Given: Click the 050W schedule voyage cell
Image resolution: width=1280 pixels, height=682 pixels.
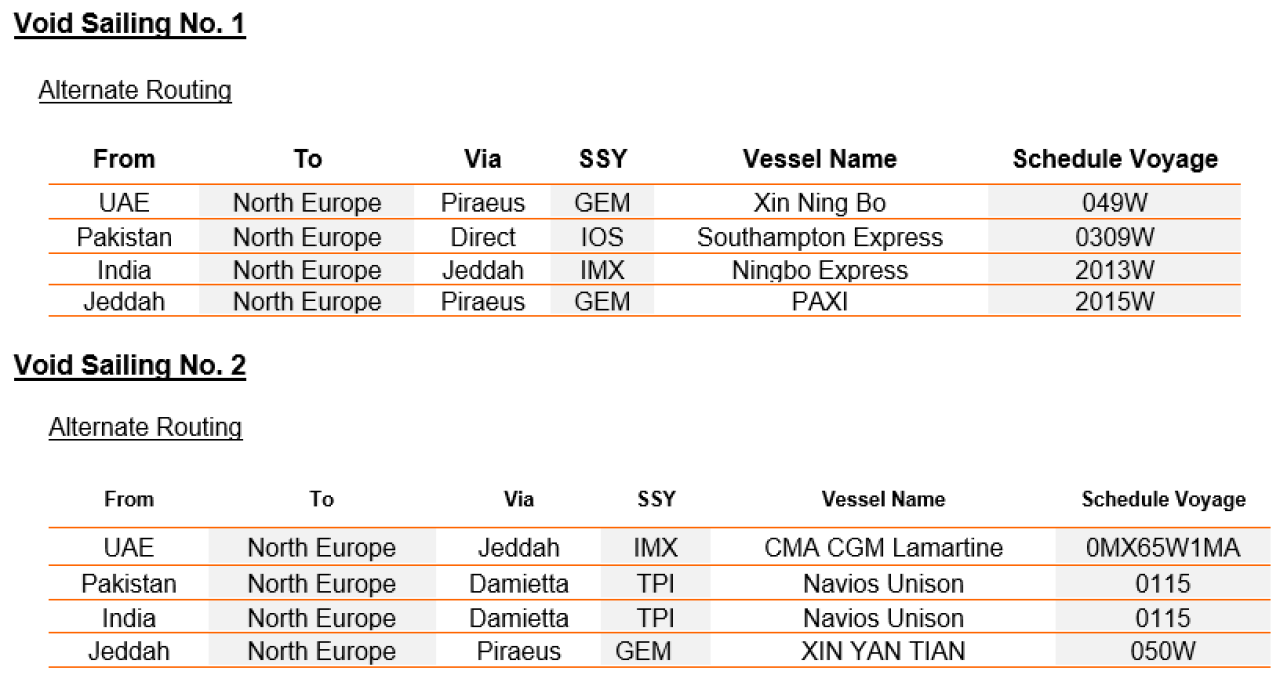Looking at the screenshot, I should coord(1163,651).
